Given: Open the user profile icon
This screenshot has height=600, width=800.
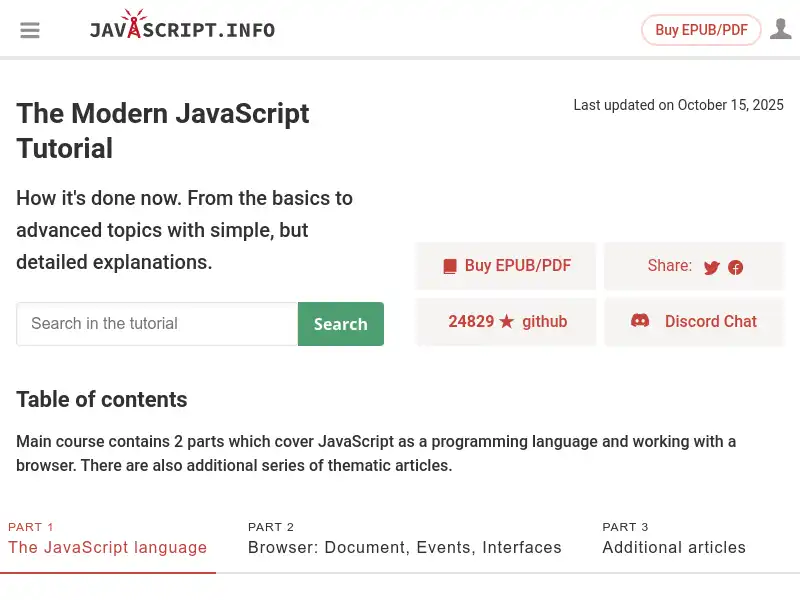Looking at the screenshot, I should 781,29.
